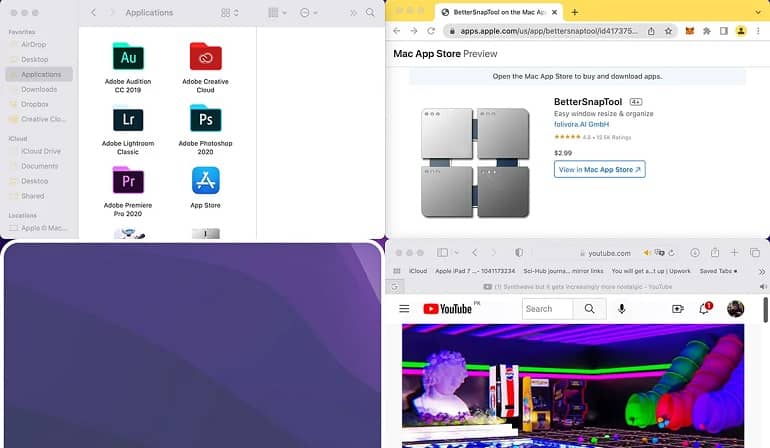
Task: Open the Adobe Creative Cloud folder
Action: [206, 67]
